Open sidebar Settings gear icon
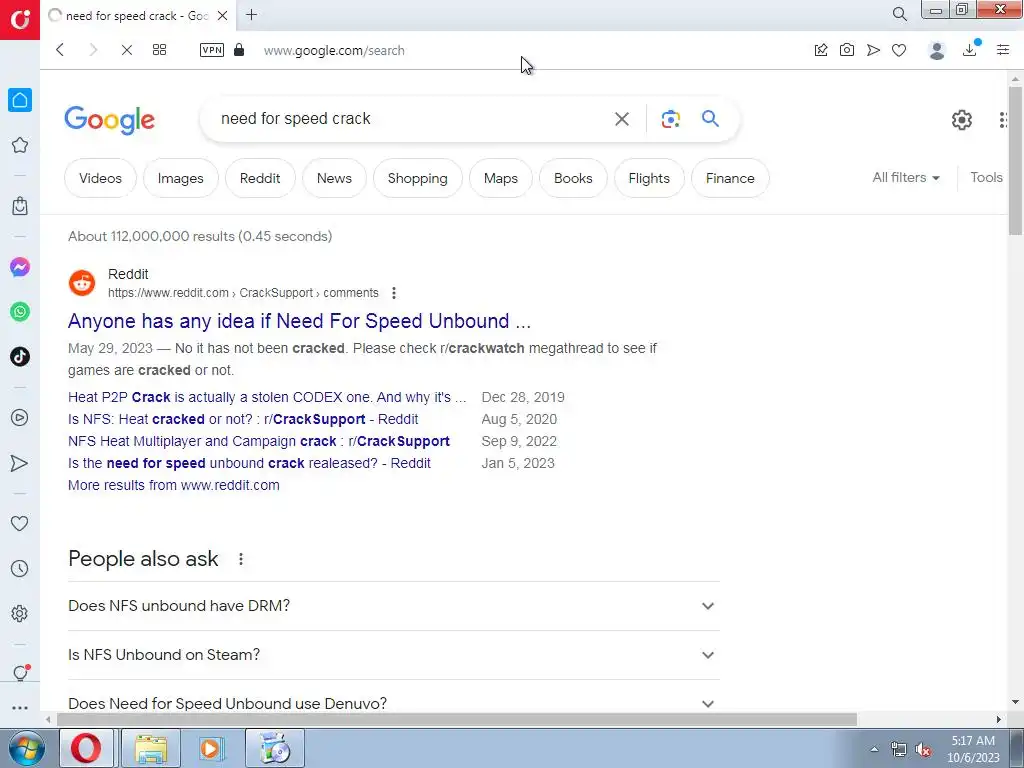The width and height of the screenshot is (1024, 768). pos(20,613)
